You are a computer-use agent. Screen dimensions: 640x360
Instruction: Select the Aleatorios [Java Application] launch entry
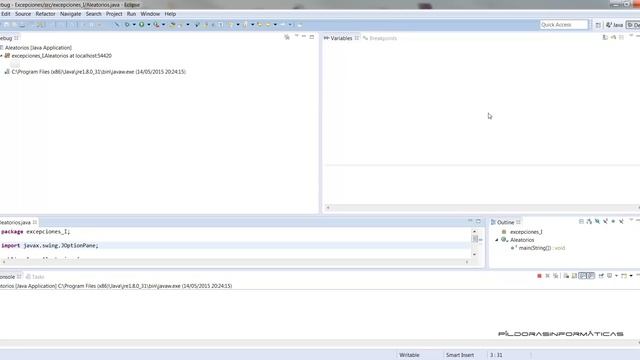click(38, 48)
